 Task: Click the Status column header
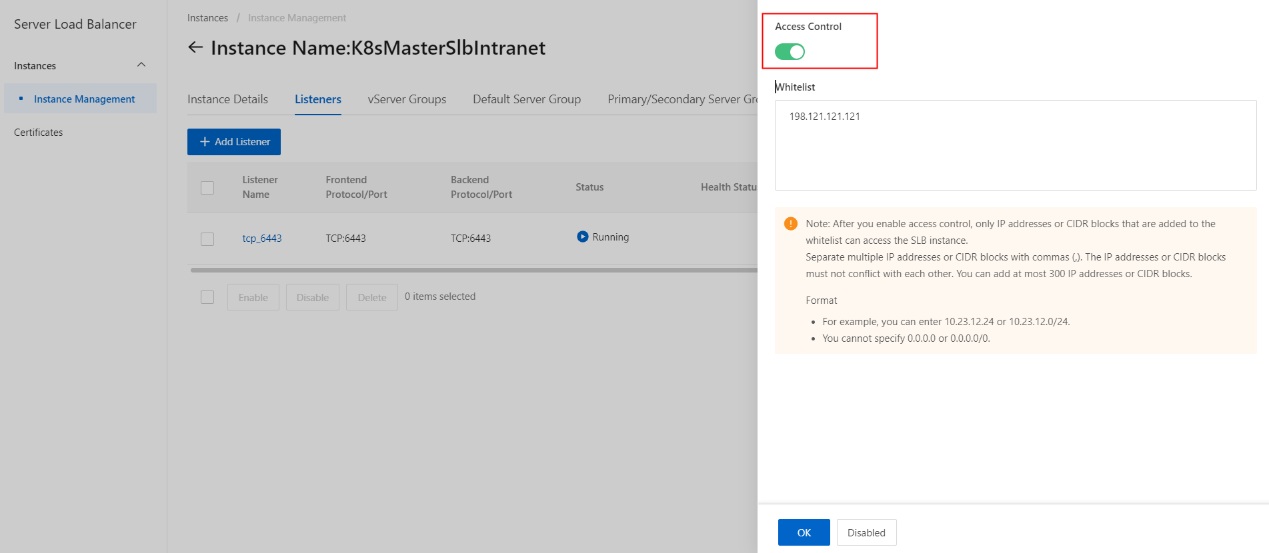click(x=589, y=187)
